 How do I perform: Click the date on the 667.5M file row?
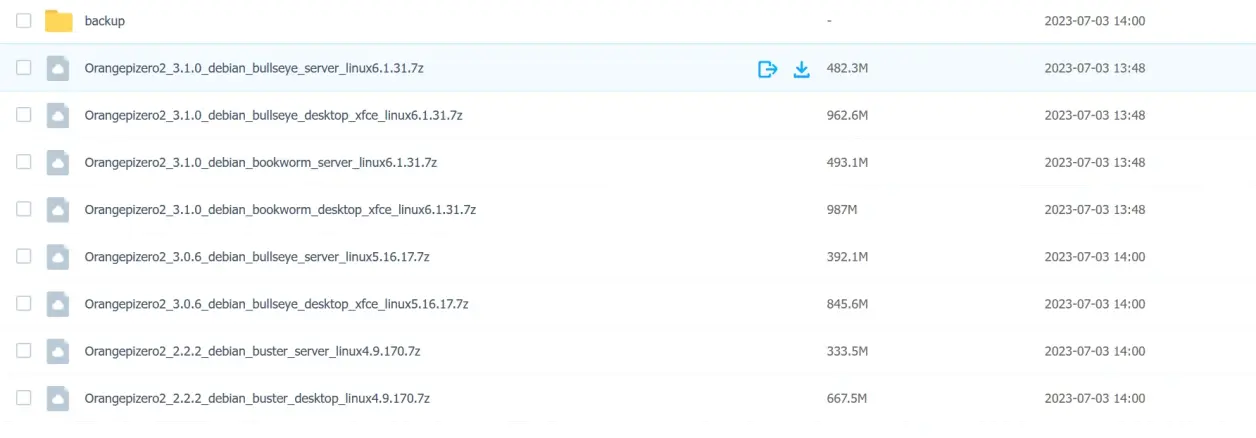coord(1094,398)
